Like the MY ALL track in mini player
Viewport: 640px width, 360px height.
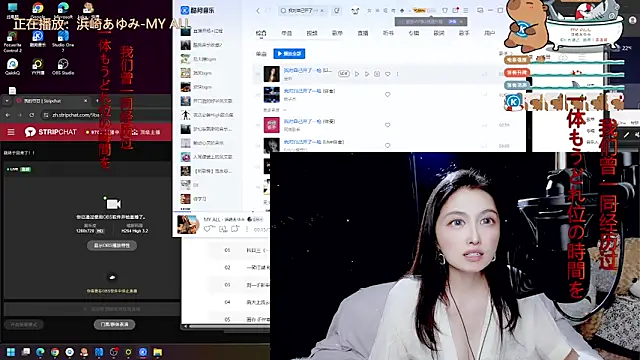point(208,229)
